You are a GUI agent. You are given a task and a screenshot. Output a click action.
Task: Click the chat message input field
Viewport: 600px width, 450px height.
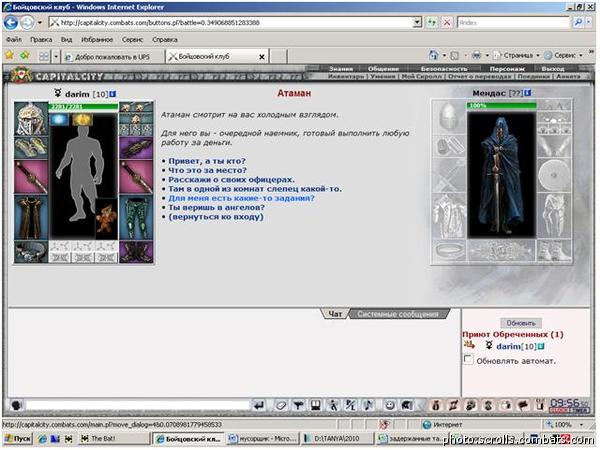tap(138, 405)
